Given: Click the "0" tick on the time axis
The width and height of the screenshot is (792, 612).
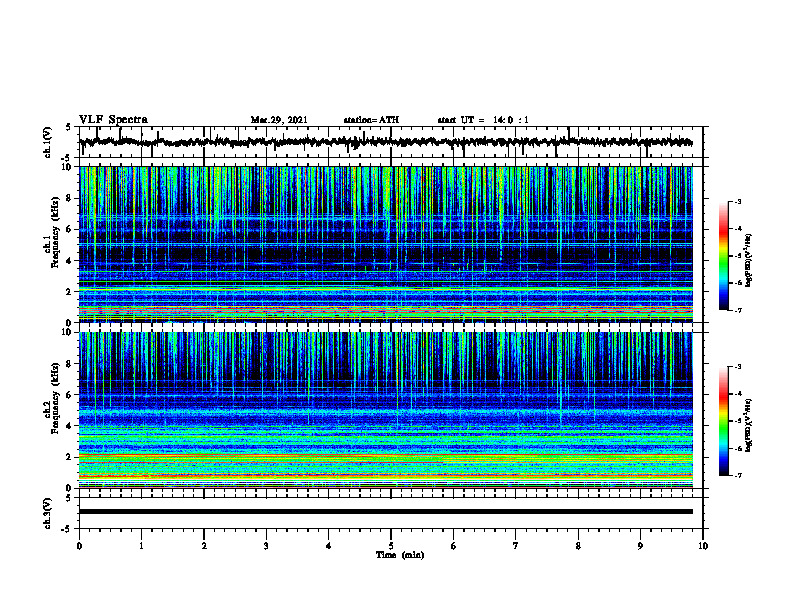Looking at the screenshot, I should tap(79, 546).
